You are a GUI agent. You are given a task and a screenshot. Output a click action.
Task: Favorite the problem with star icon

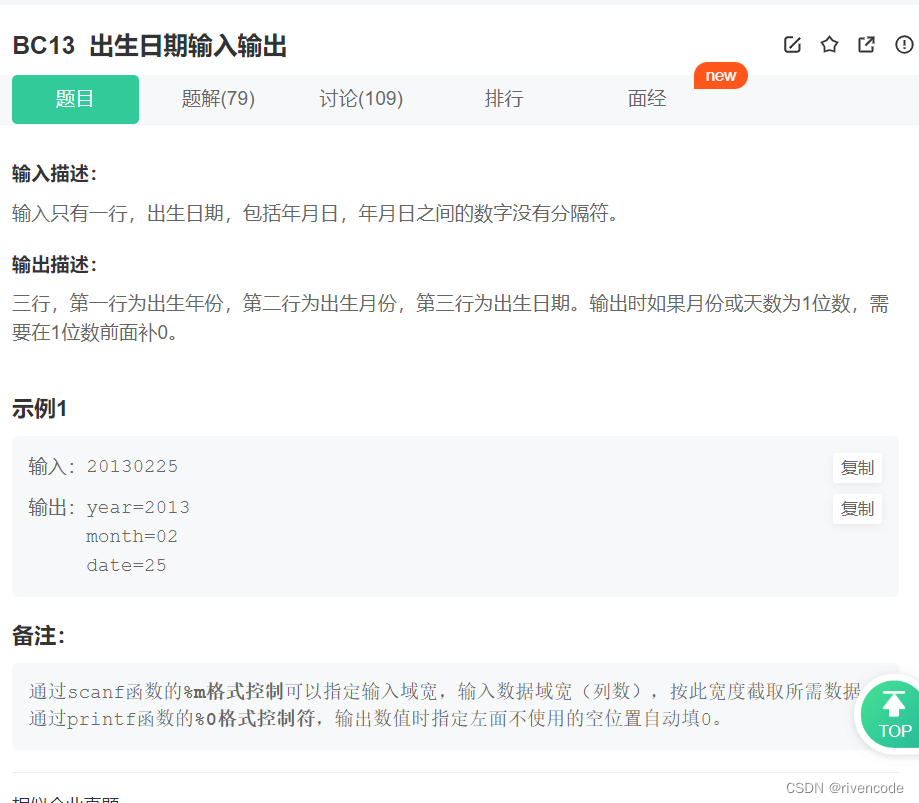coord(829,45)
